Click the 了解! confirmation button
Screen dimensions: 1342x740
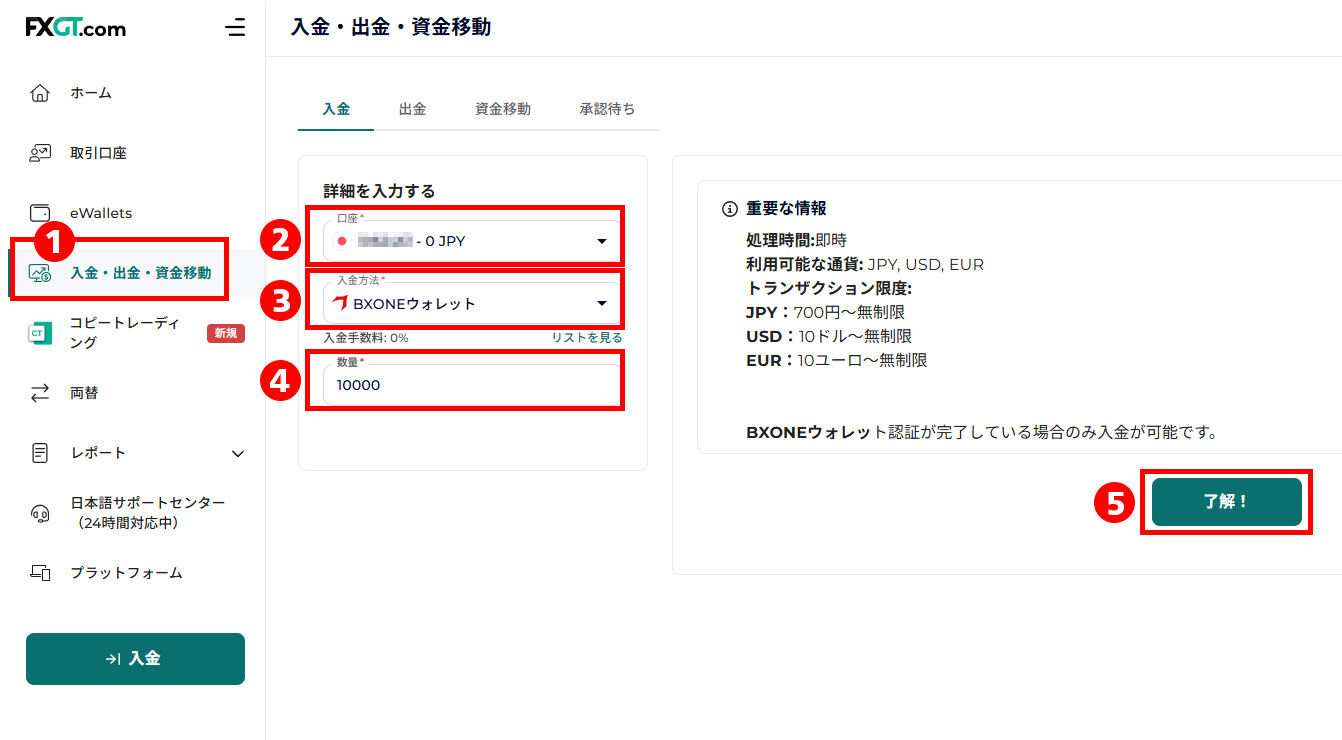click(x=1226, y=502)
